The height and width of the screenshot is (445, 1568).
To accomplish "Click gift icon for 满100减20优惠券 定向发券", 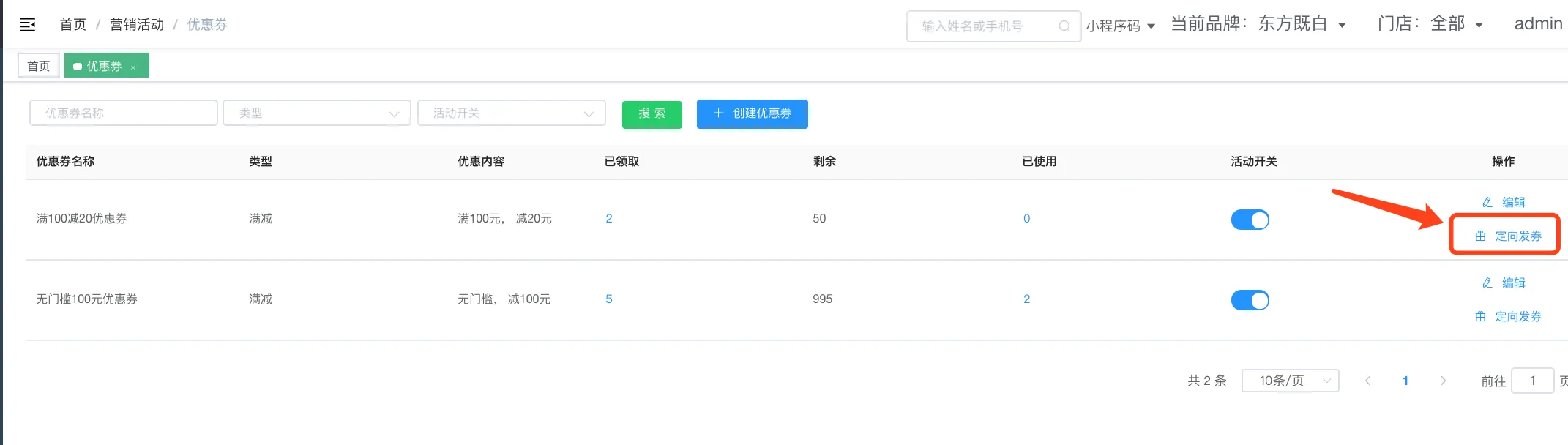I will pyautogui.click(x=1480, y=236).
